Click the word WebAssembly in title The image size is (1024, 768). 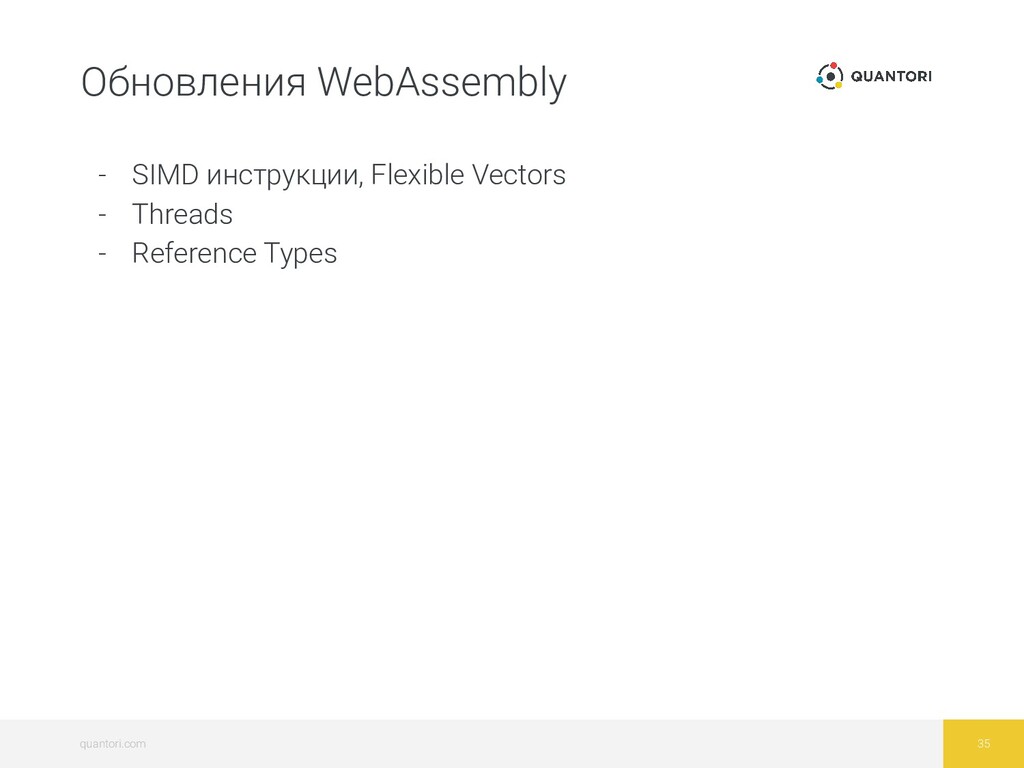coord(442,84)
